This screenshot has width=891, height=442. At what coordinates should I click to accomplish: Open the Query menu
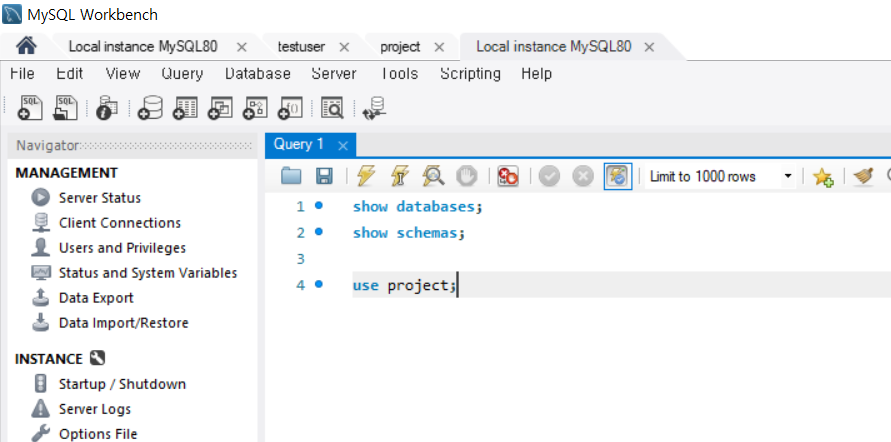[x=182, y=73]
